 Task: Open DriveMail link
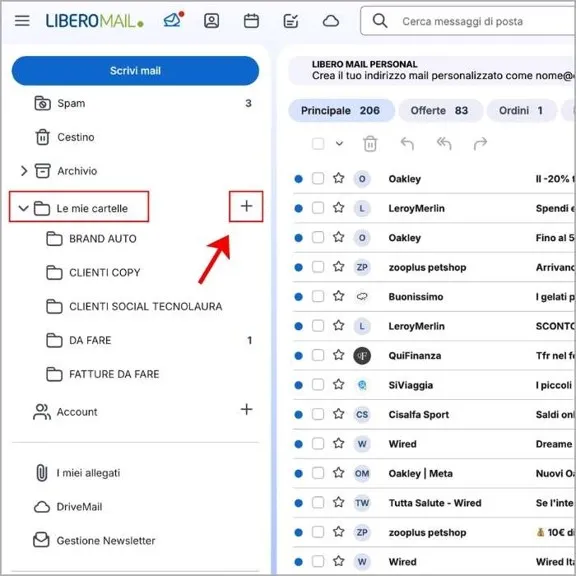(x=68, y=507)
